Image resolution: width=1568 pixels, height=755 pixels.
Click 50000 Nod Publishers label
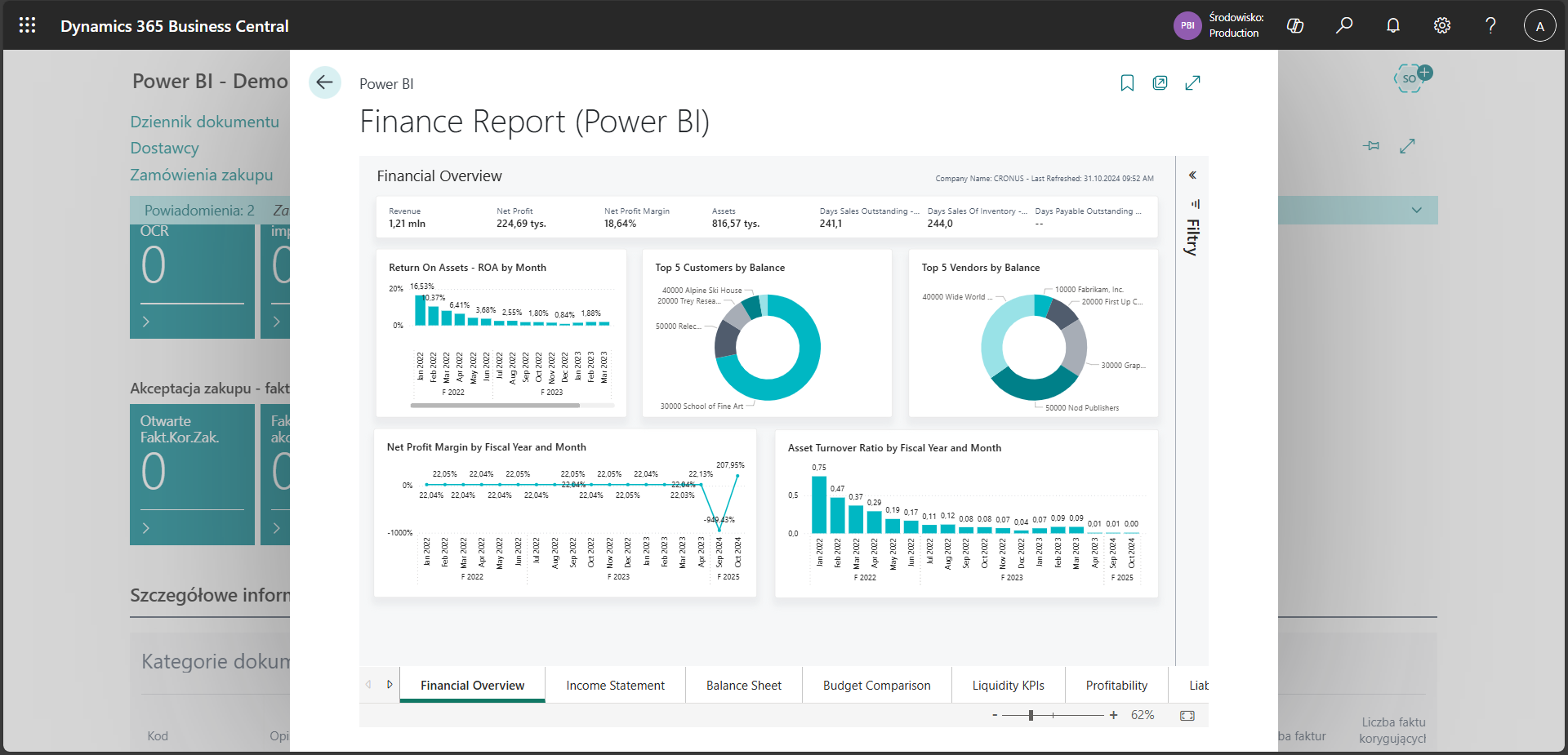click(x=1082, y=407)
